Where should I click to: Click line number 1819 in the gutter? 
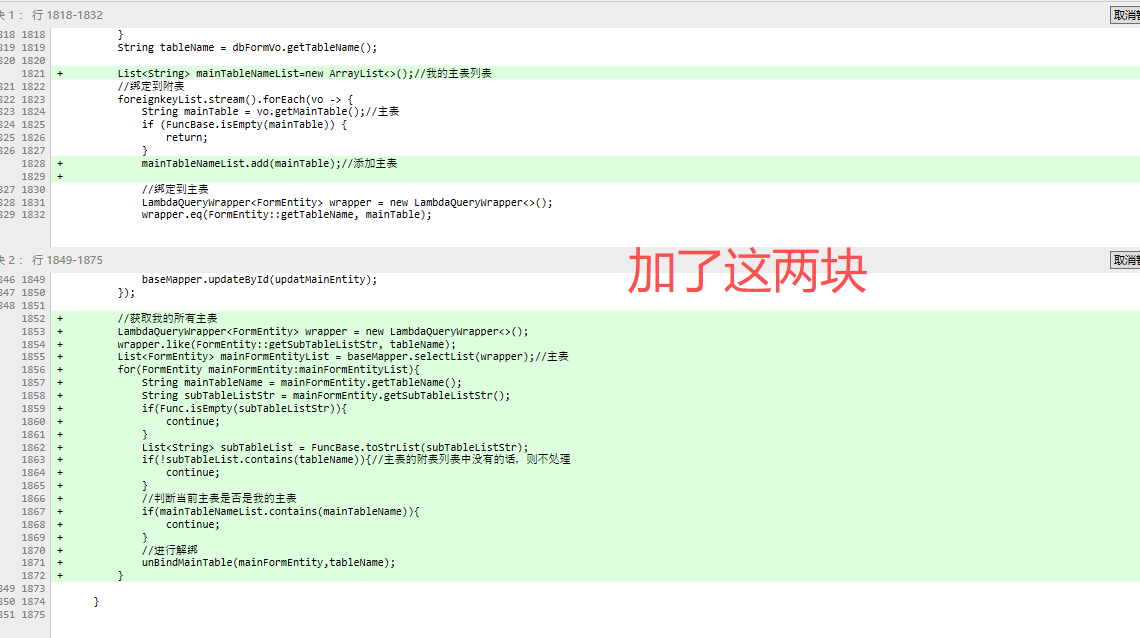click(x=33, y=48)
